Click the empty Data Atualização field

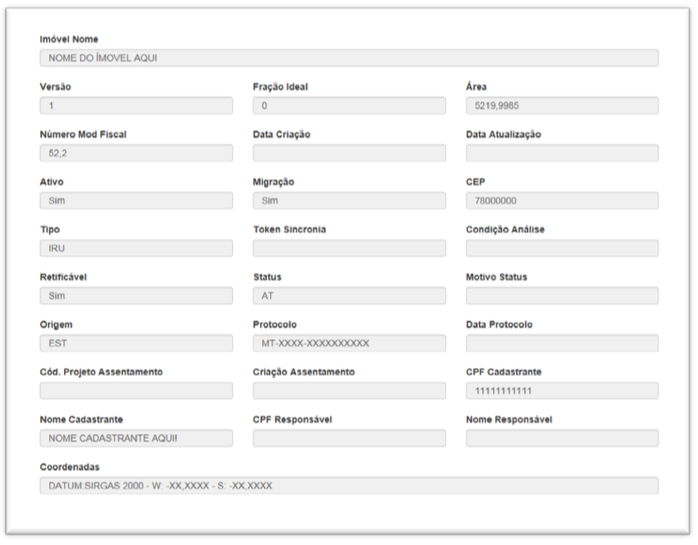[562, 153]
